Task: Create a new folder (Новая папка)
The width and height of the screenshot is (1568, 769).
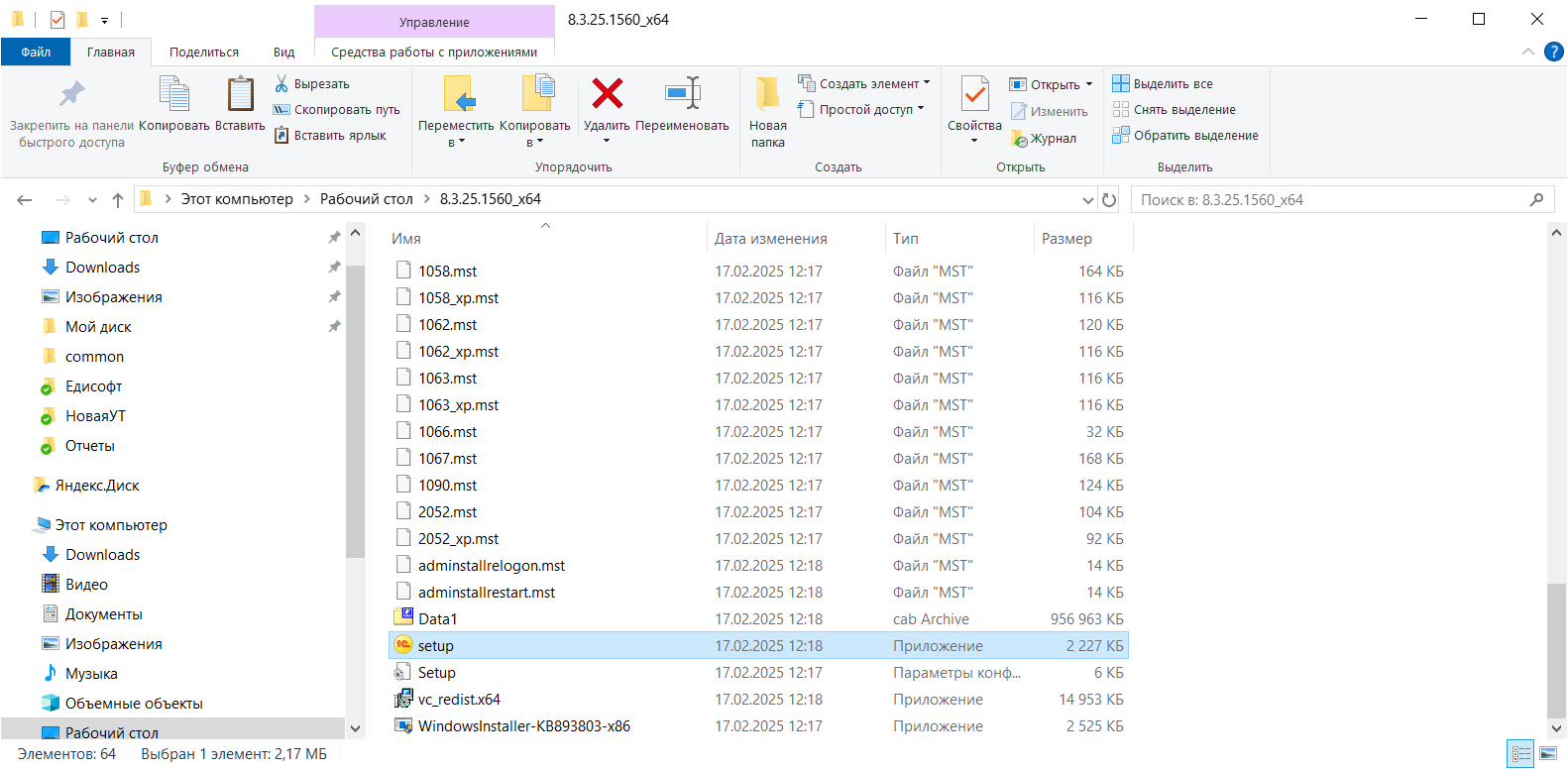Action: pyautogui.click(x=767, y=109)
